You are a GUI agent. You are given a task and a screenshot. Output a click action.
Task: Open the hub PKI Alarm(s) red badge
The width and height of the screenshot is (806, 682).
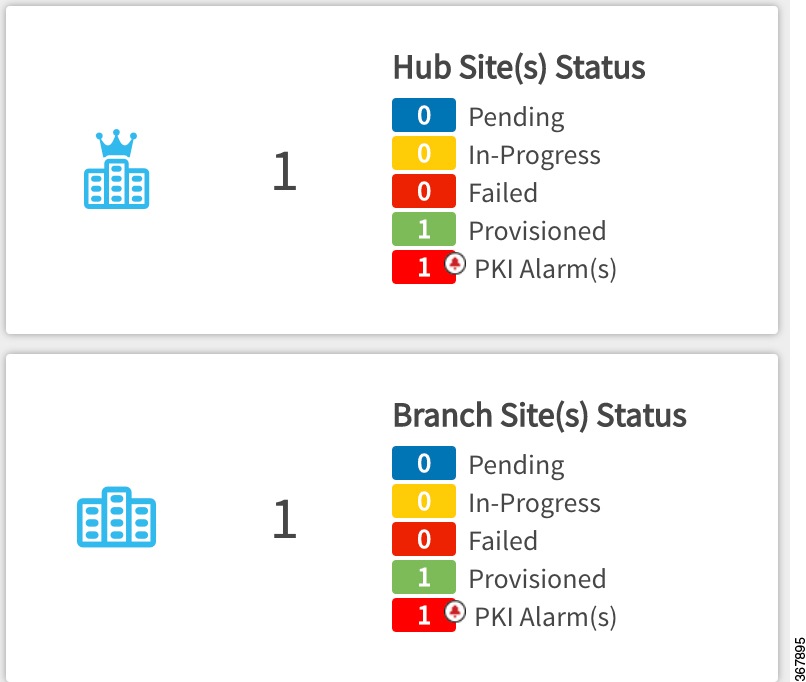(x=424, y=267)
